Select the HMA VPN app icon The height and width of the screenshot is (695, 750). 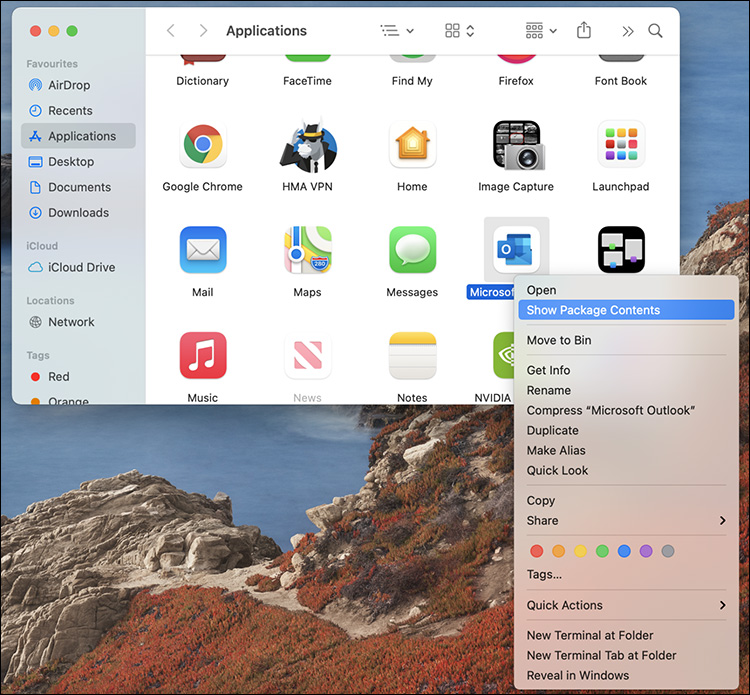(x=308, y=145)
